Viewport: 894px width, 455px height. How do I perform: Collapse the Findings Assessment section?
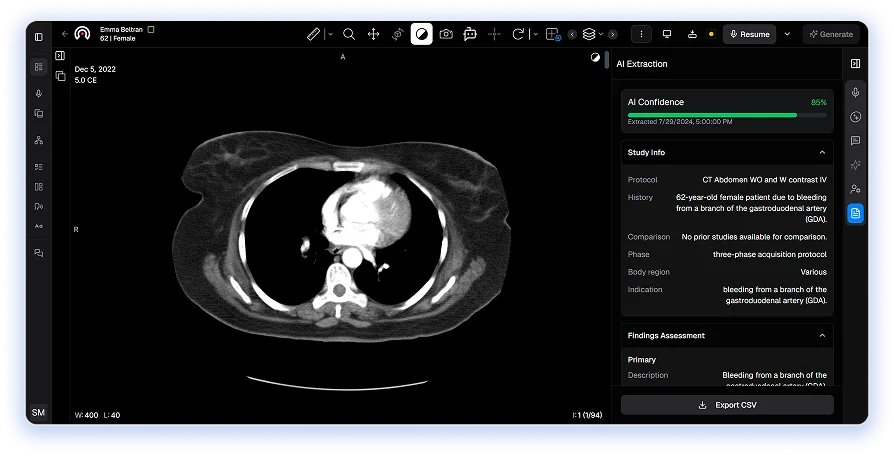tap(822, 336)
